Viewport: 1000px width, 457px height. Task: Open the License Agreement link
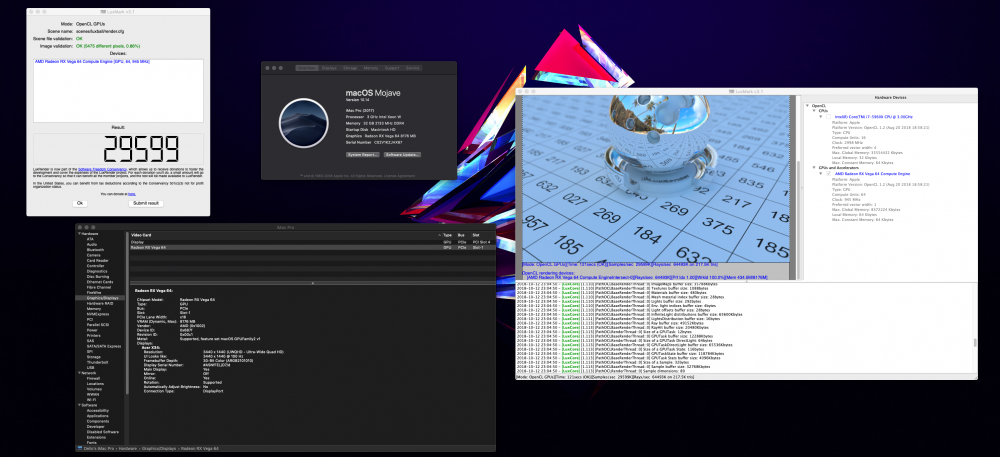401,175
